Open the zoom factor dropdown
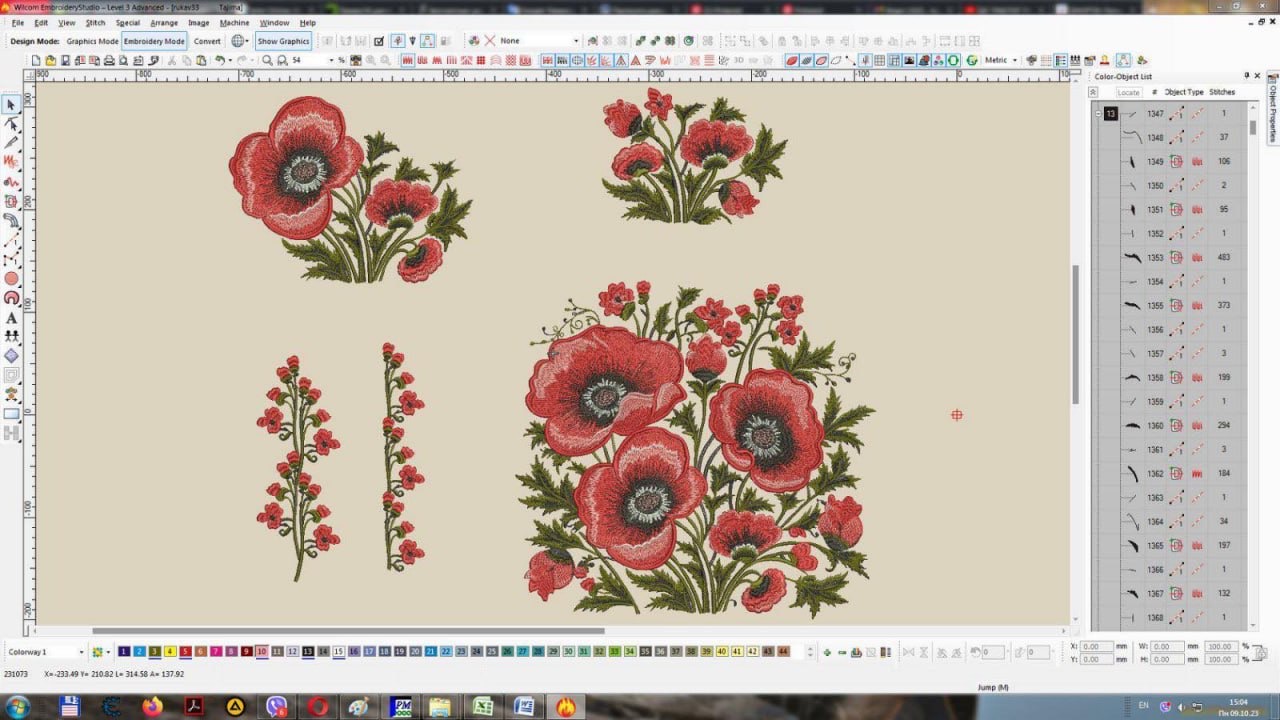Viewport: 1280px width, 720px height. point(330,60)
